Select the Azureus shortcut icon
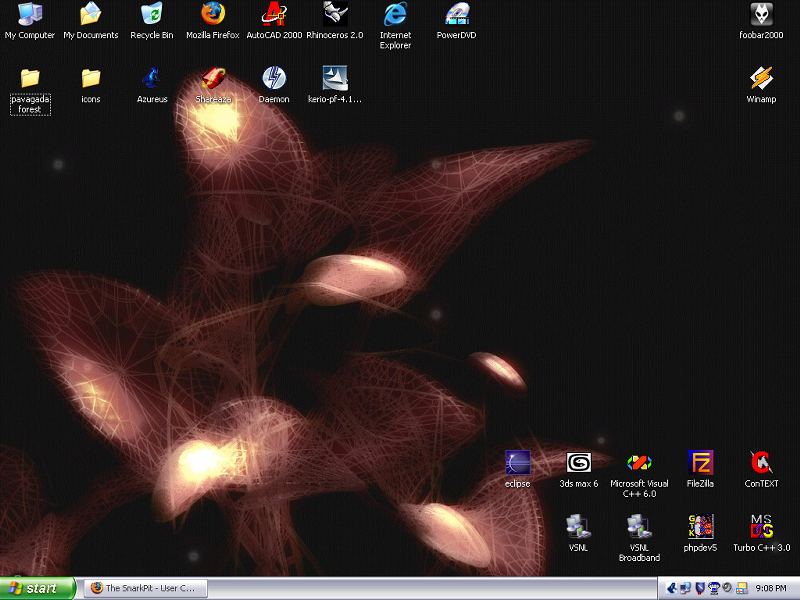This screenshot has height=600, width=800. tap(152, 78)
